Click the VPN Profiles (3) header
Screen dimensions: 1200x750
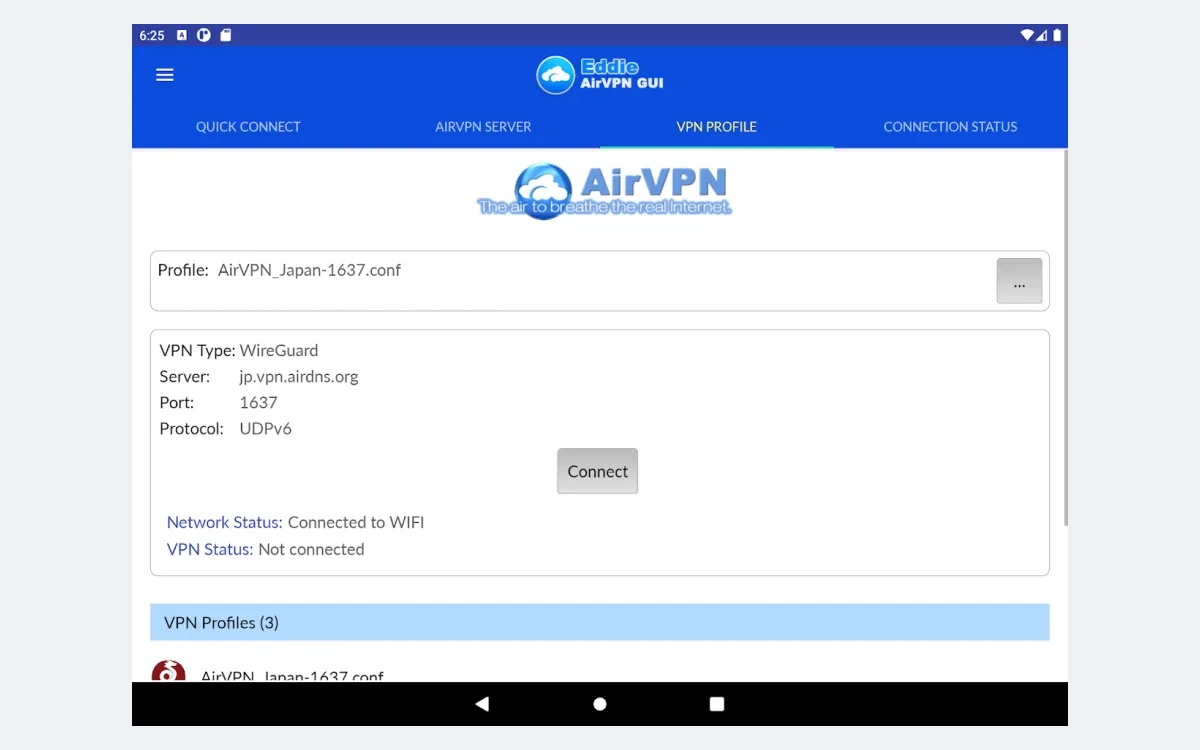(600, 622)
